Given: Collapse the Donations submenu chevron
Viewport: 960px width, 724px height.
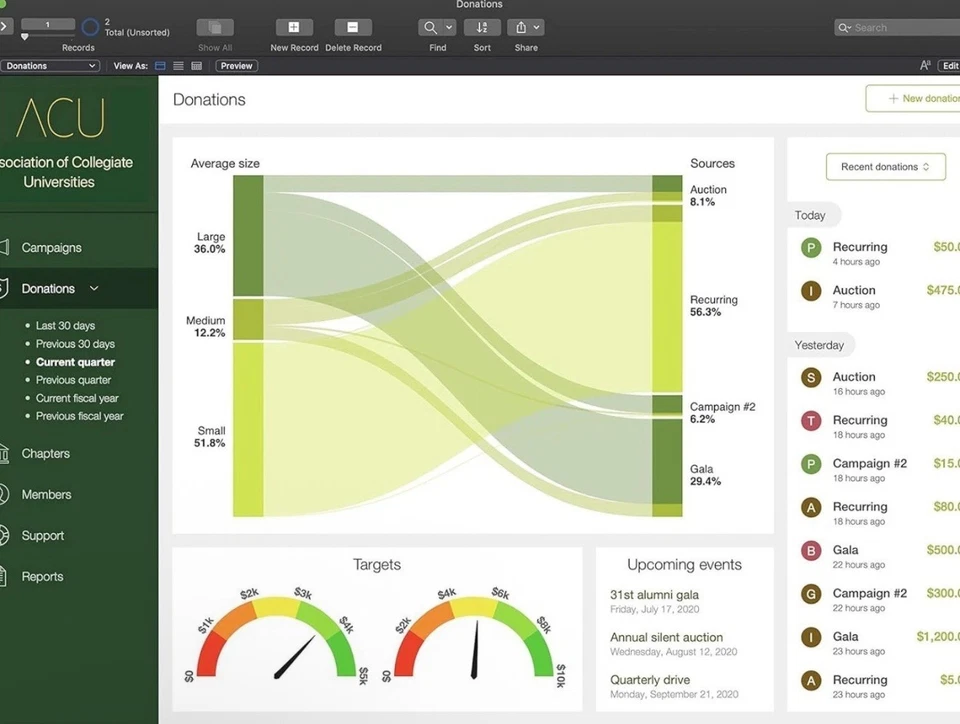Looking at the screenshot, I should point(94,288).
